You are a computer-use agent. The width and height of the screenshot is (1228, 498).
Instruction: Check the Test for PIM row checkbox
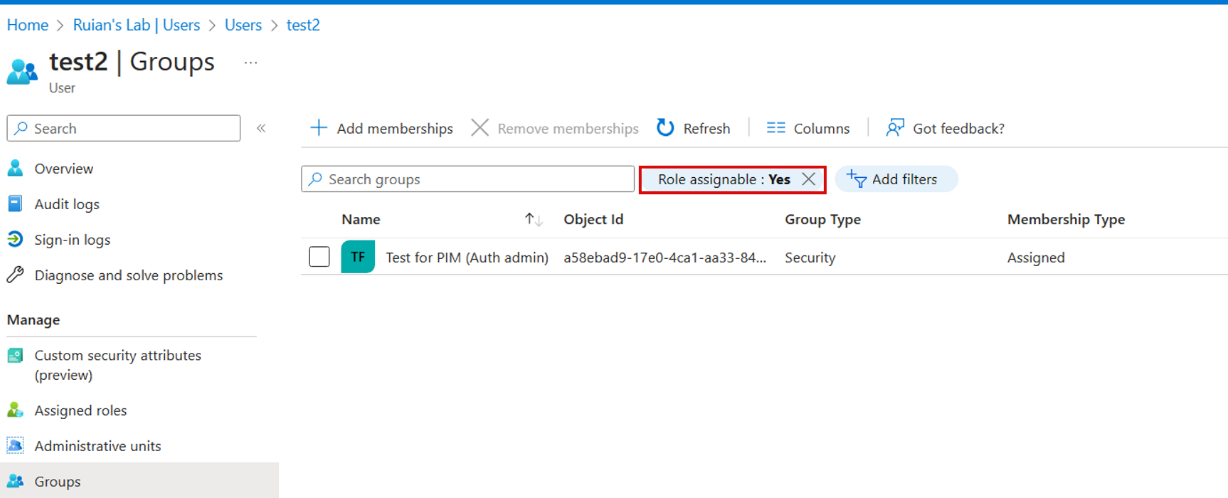pyautogui.click(x=319, y=257)
